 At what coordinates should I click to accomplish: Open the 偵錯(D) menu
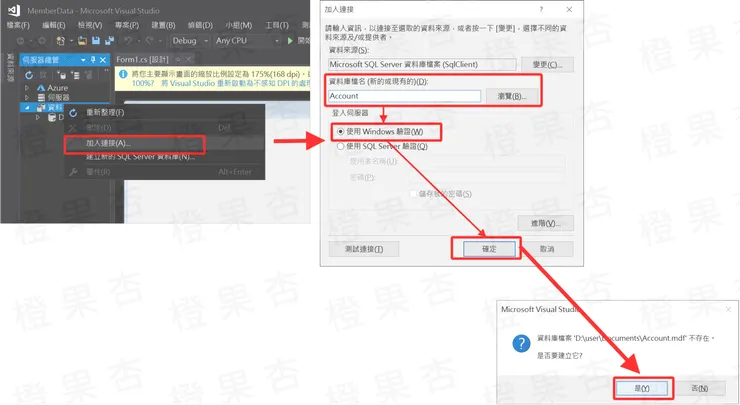[x=200, y=25]
